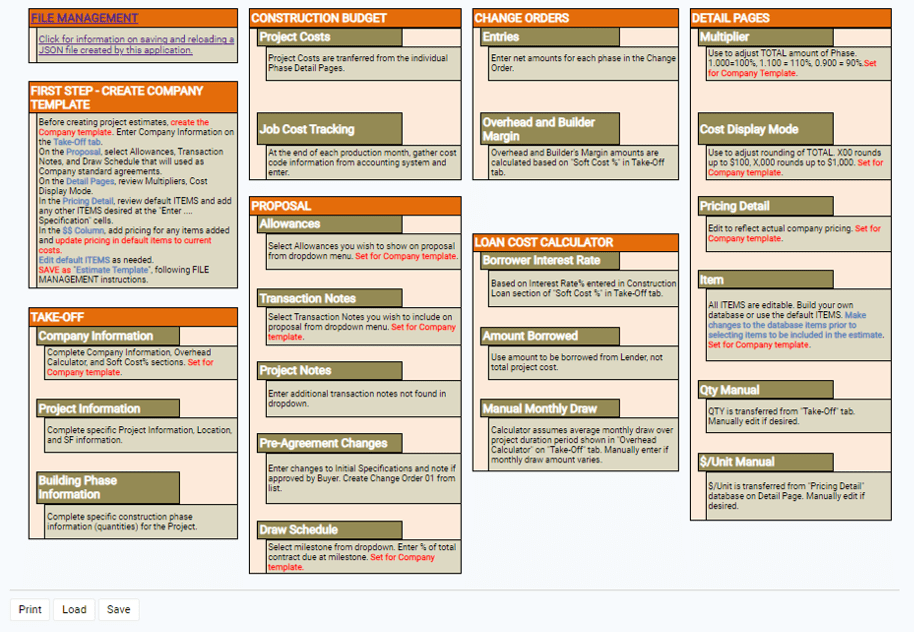Select the 'TAKE-OFF' section header
This screenshot has width=914, height=632.
[133, 317]
